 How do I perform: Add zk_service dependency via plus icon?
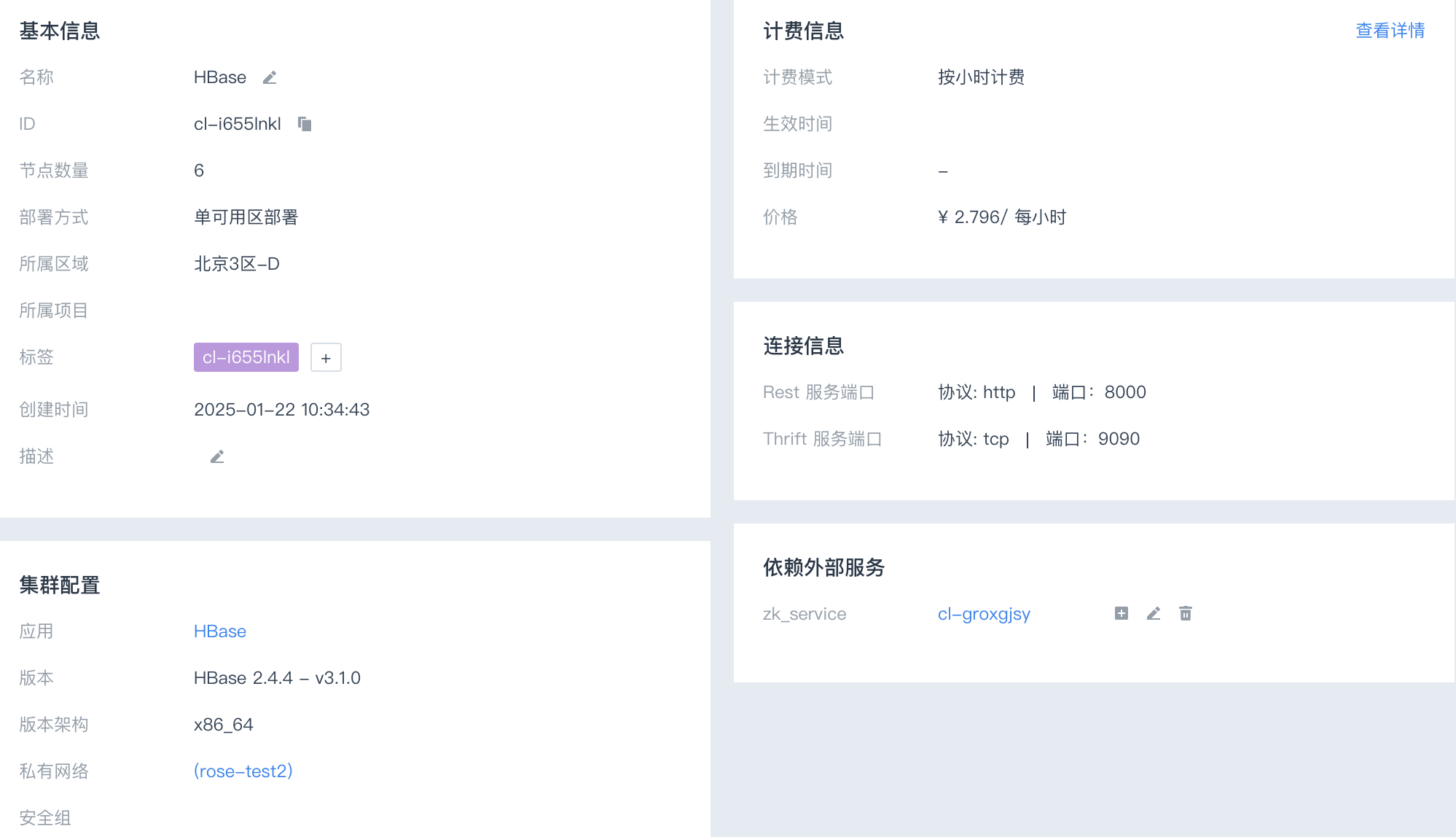tap(1122, 613)
